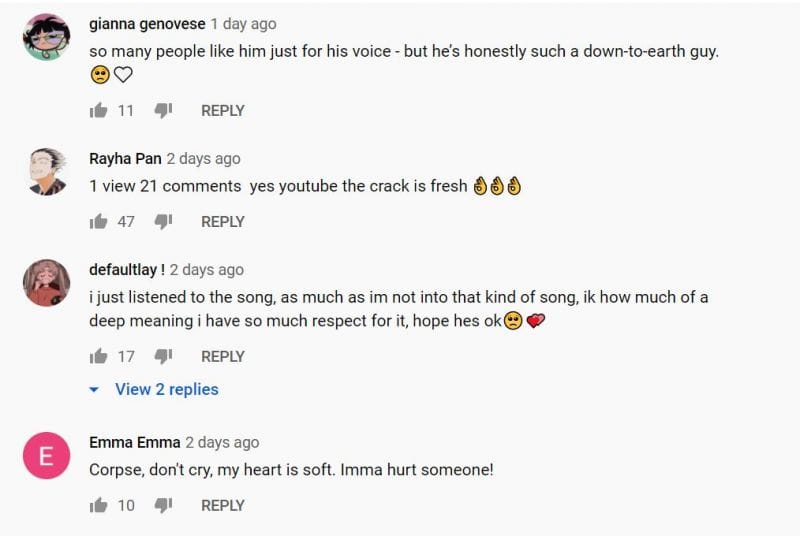Viewport: 800px width, 536px height.
Task: Open Rayha Pan's channel name link
Action: 125,158
